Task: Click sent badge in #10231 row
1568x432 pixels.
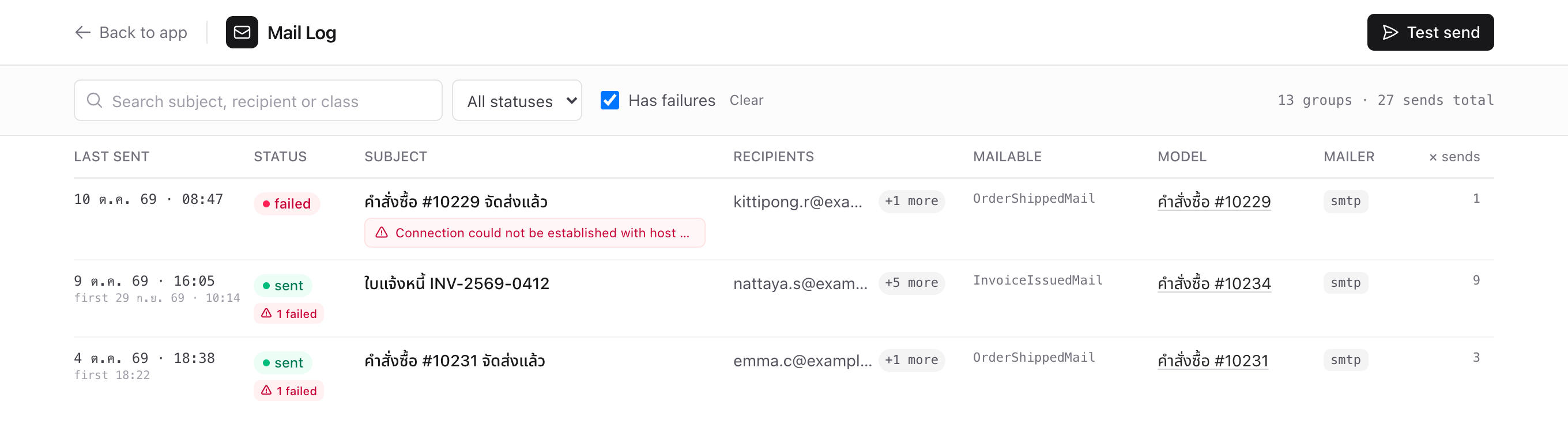Action: 282,363
